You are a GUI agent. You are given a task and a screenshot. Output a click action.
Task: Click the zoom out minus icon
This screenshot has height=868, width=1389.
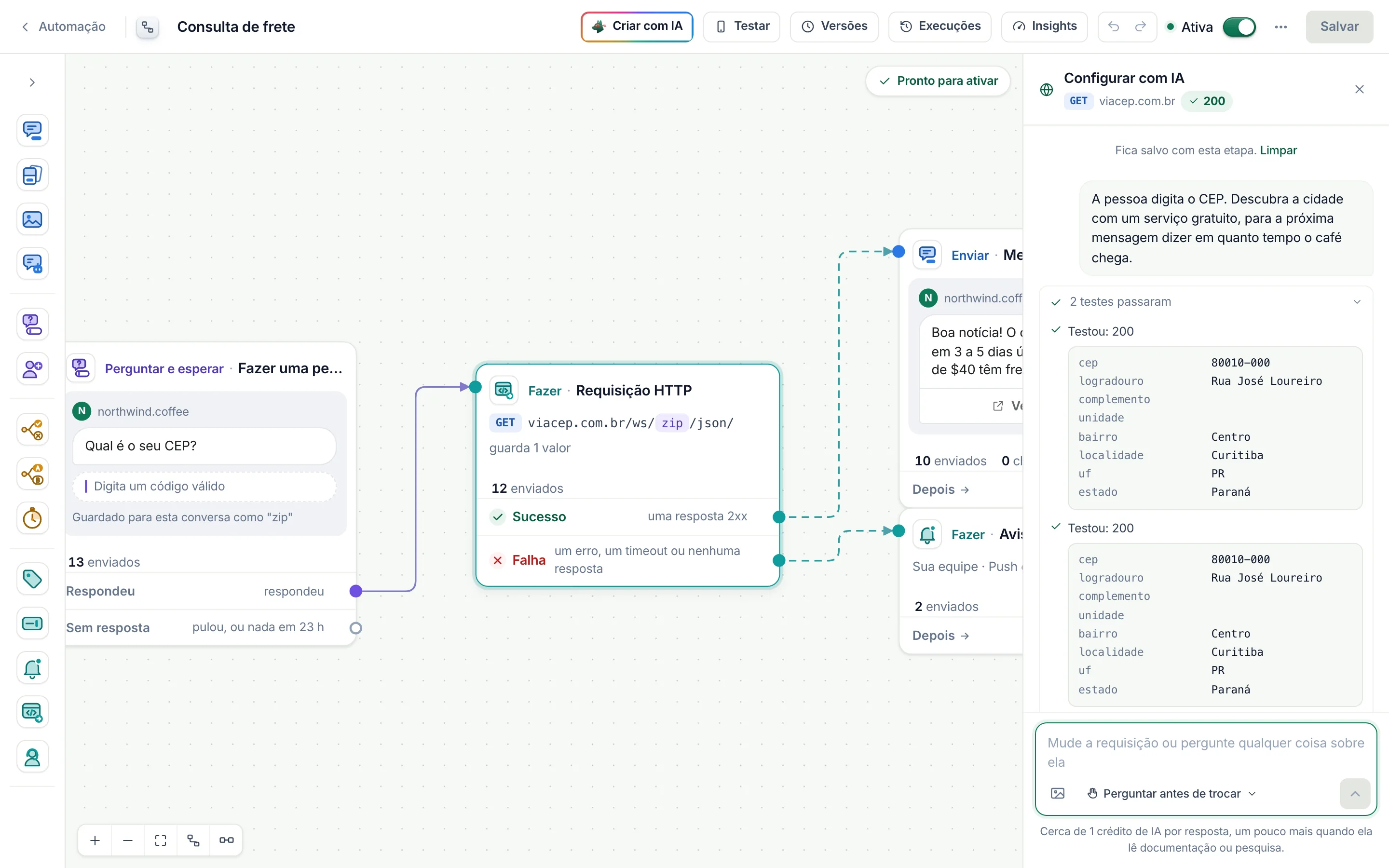tap(128, 841)
